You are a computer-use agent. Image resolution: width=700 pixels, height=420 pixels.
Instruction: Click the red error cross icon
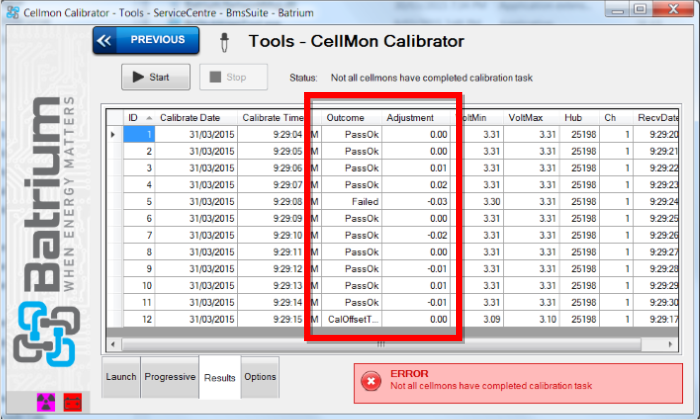click(x=371, y=382)
